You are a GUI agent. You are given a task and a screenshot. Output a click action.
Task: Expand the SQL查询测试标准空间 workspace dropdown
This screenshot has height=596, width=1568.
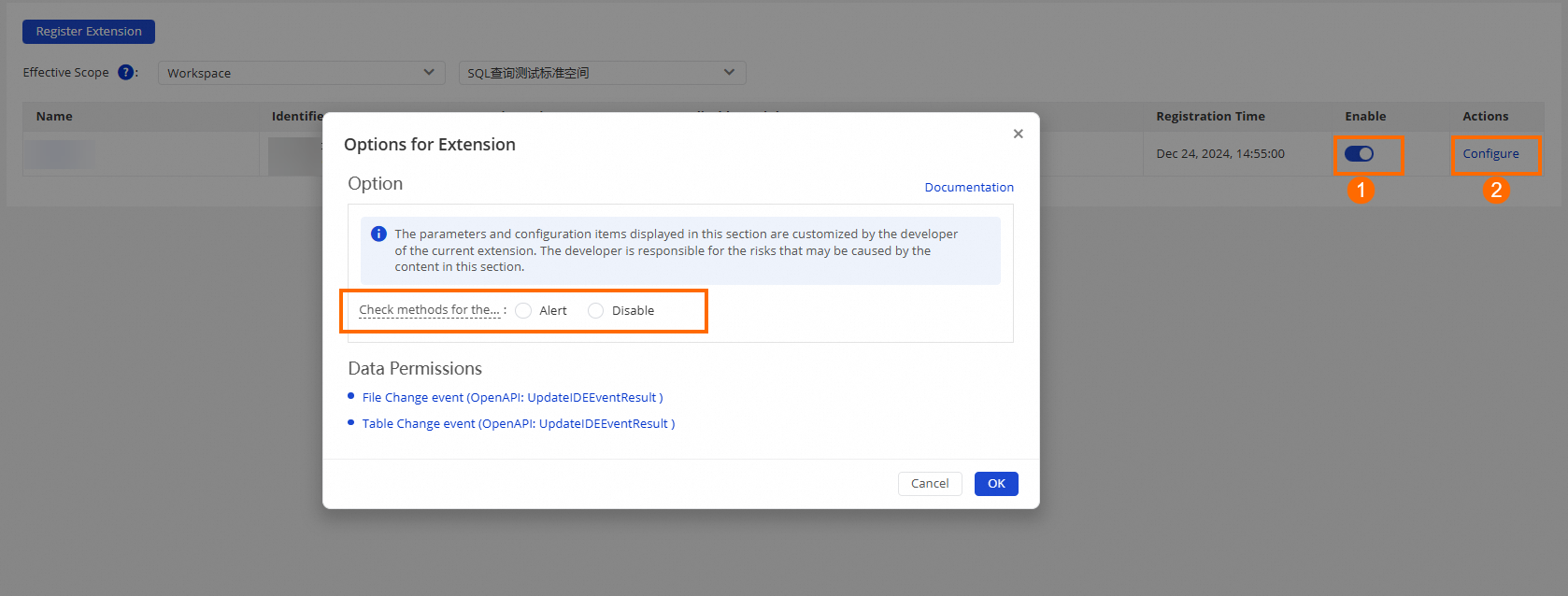[x=602, y=73]
